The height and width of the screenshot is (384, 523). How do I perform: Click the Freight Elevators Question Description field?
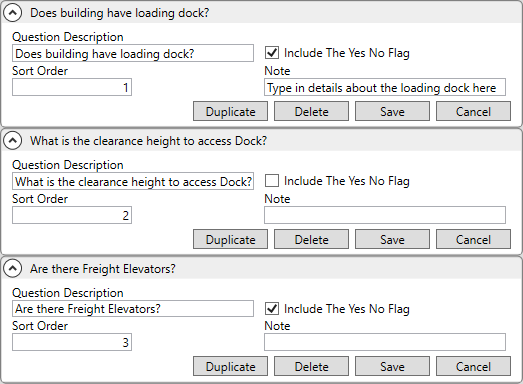click(133, 309)
